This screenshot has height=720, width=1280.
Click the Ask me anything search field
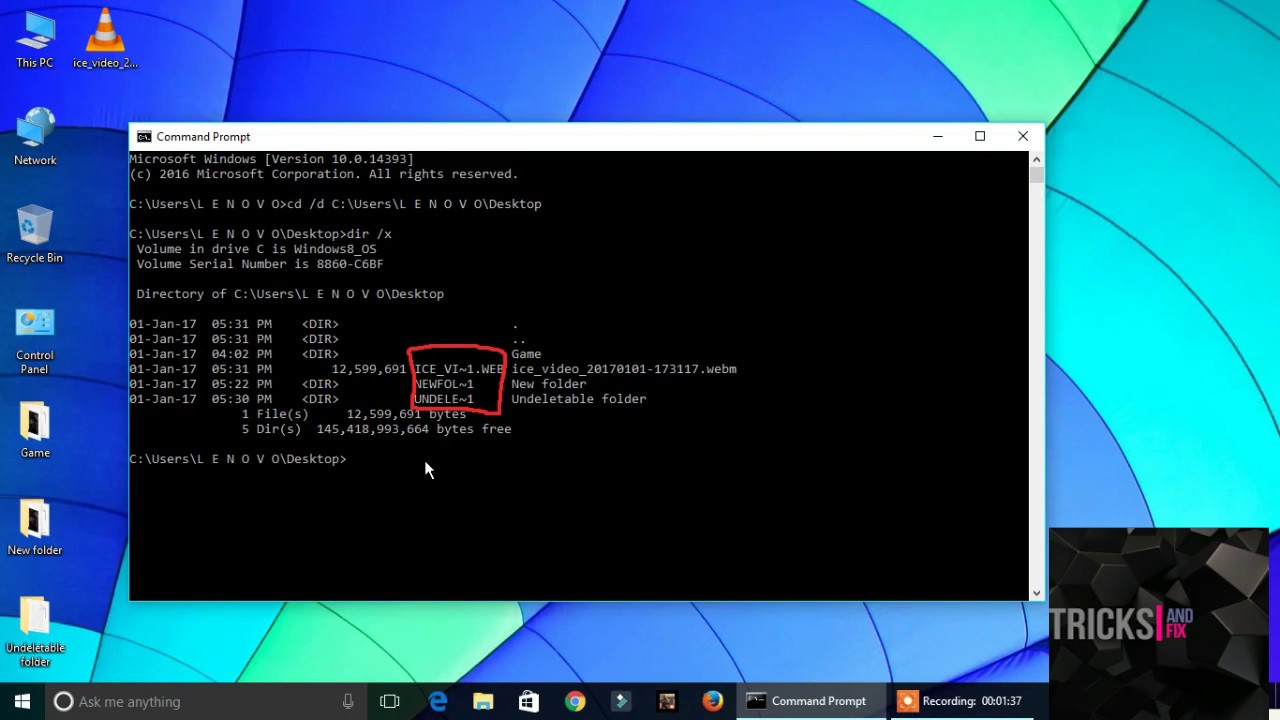click(205, 701)
